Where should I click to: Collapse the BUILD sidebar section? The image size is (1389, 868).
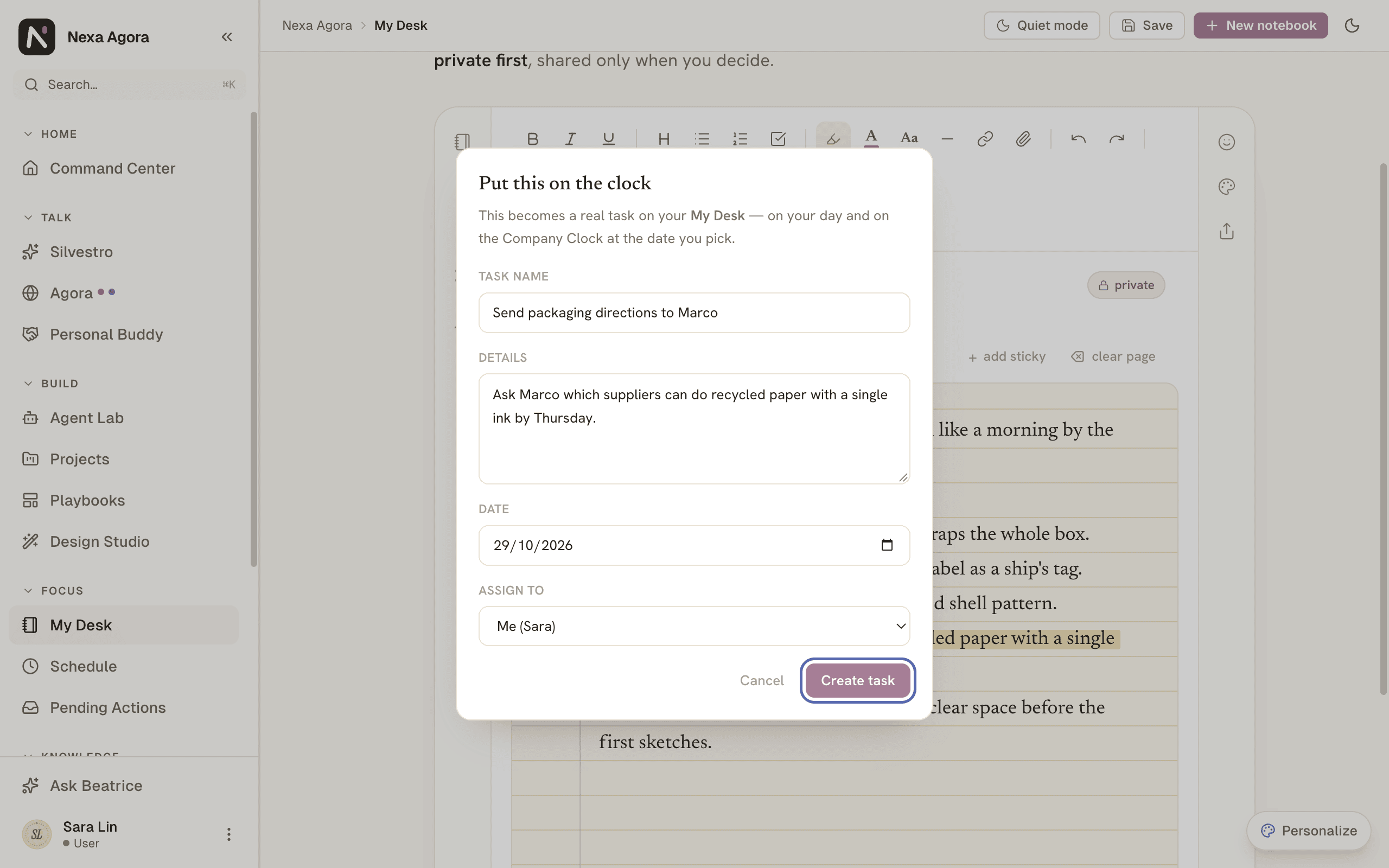click(50, 384)
